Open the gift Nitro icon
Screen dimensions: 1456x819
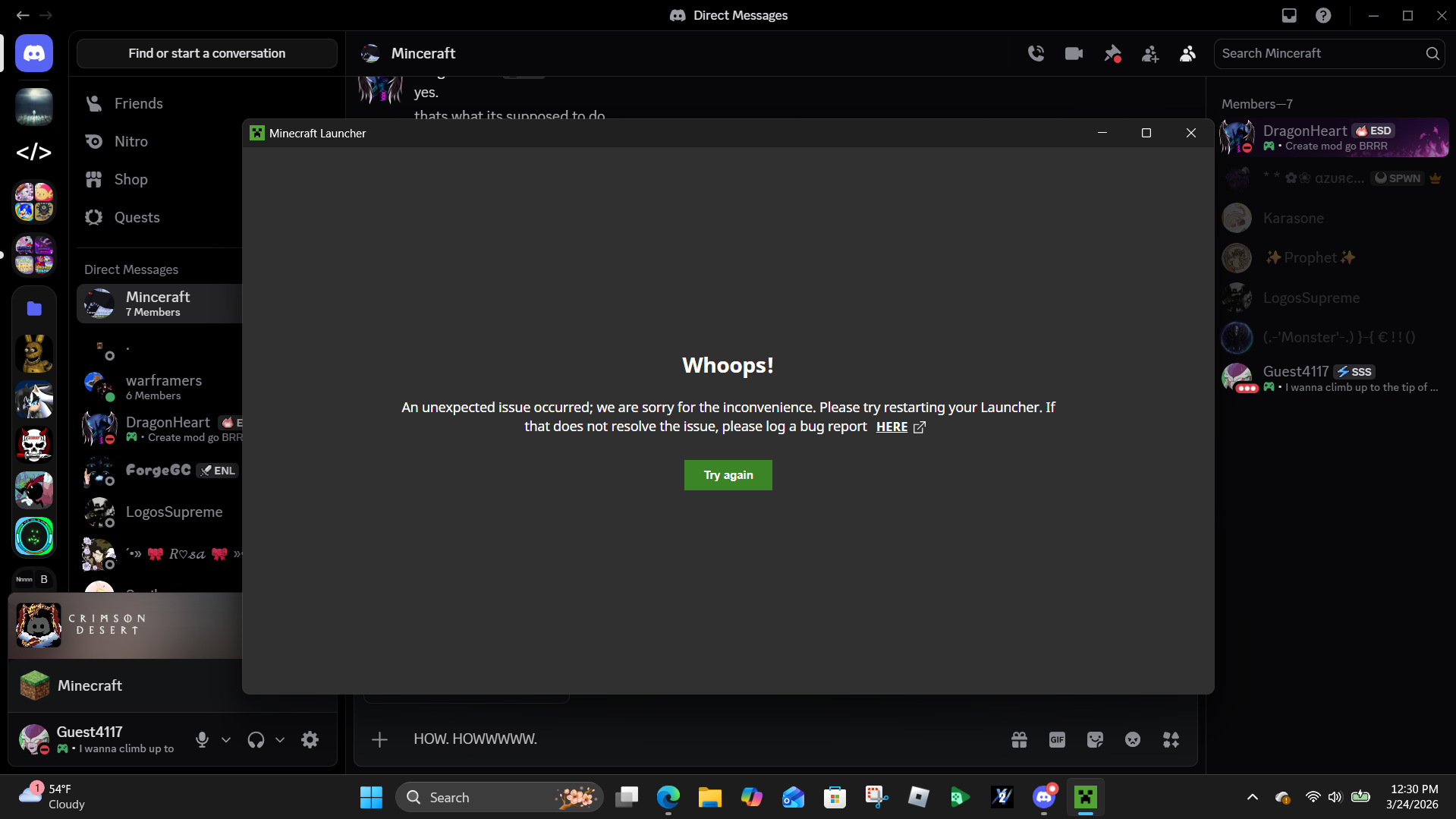click(1019, 739)
